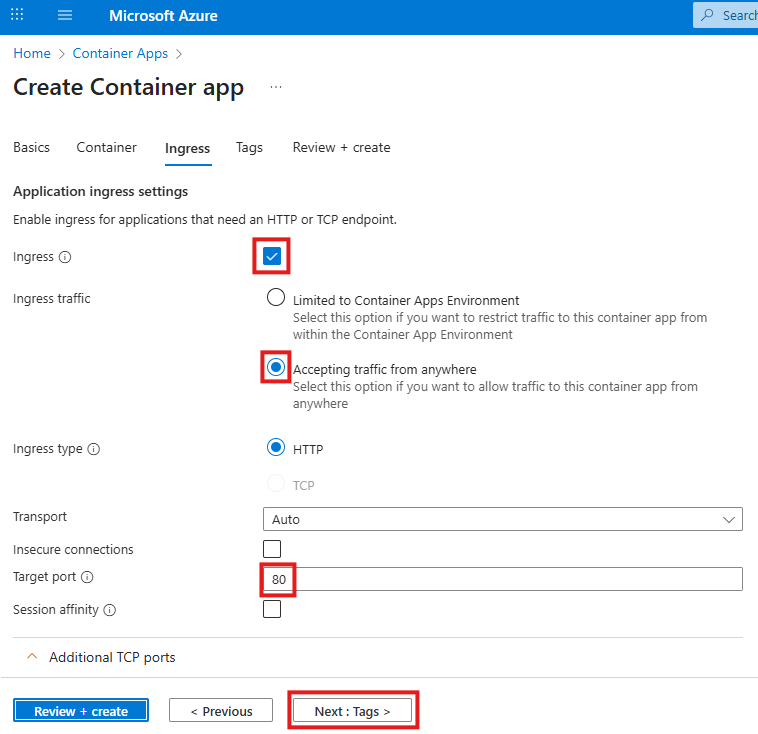Open the Azure apps grid launcher
This screenshot has height=734, width=758.
click(17, 16)
